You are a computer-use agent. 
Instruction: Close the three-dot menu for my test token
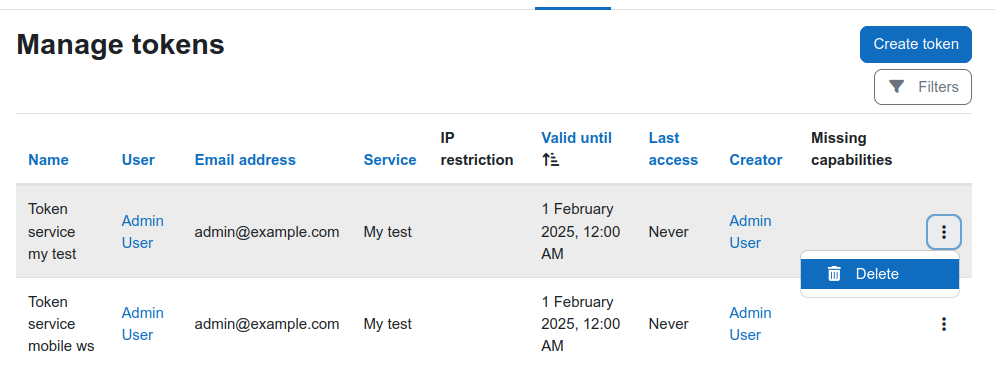pos(943,232)
